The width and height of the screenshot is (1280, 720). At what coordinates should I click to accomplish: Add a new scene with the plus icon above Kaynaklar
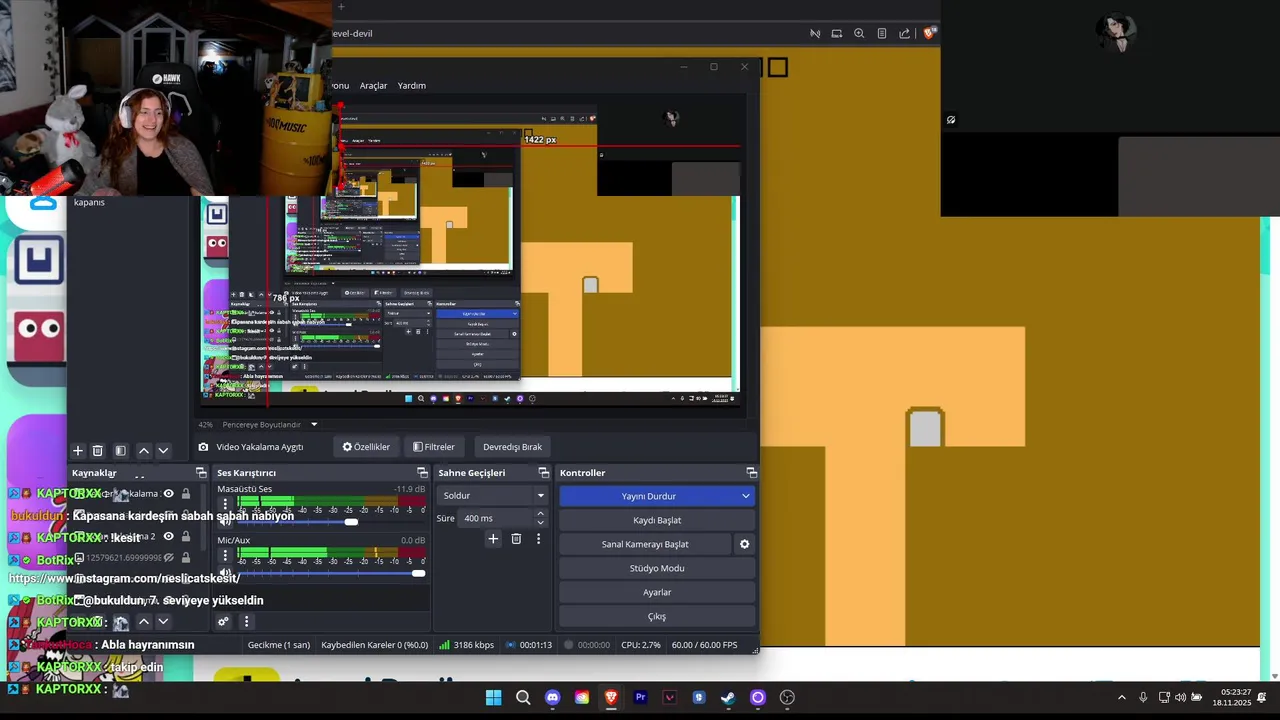78,451
